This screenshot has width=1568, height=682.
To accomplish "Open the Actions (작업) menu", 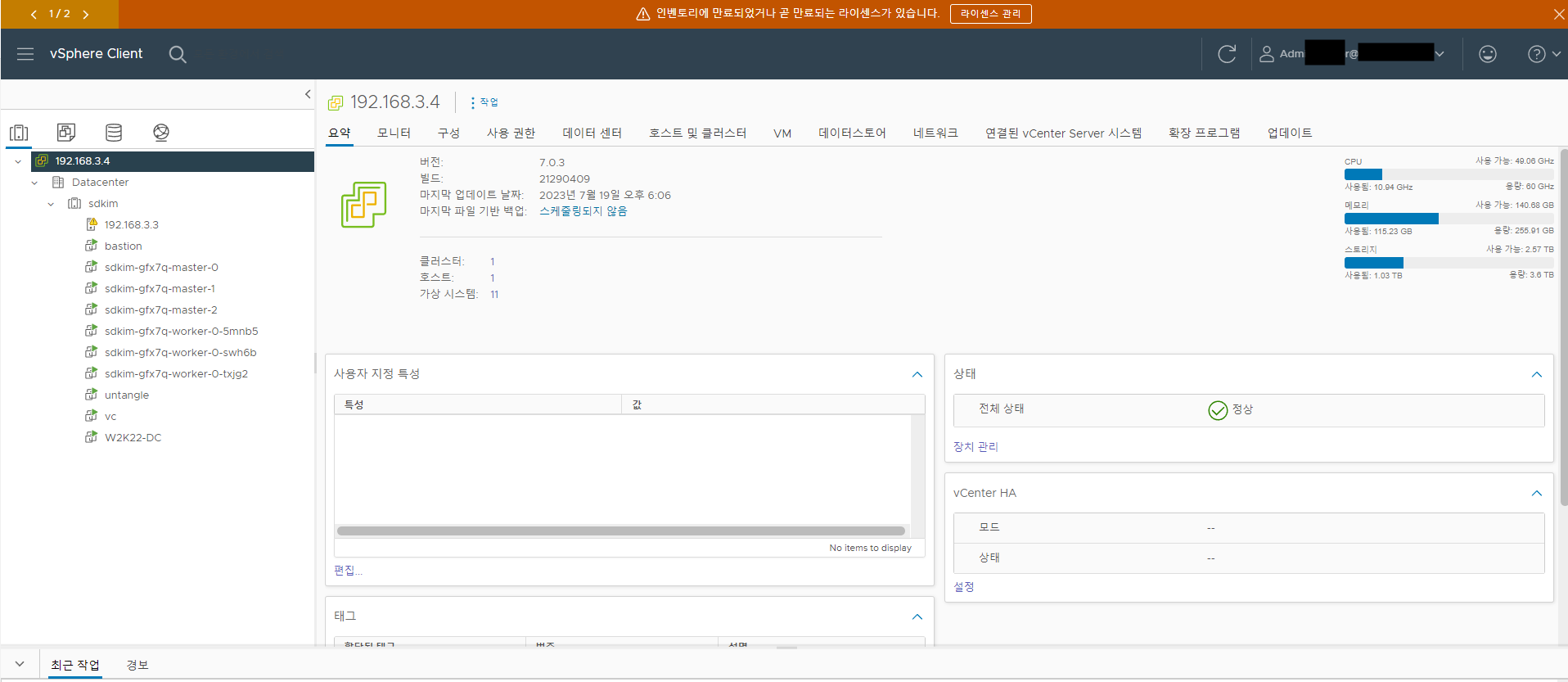I will pos(484,102).
